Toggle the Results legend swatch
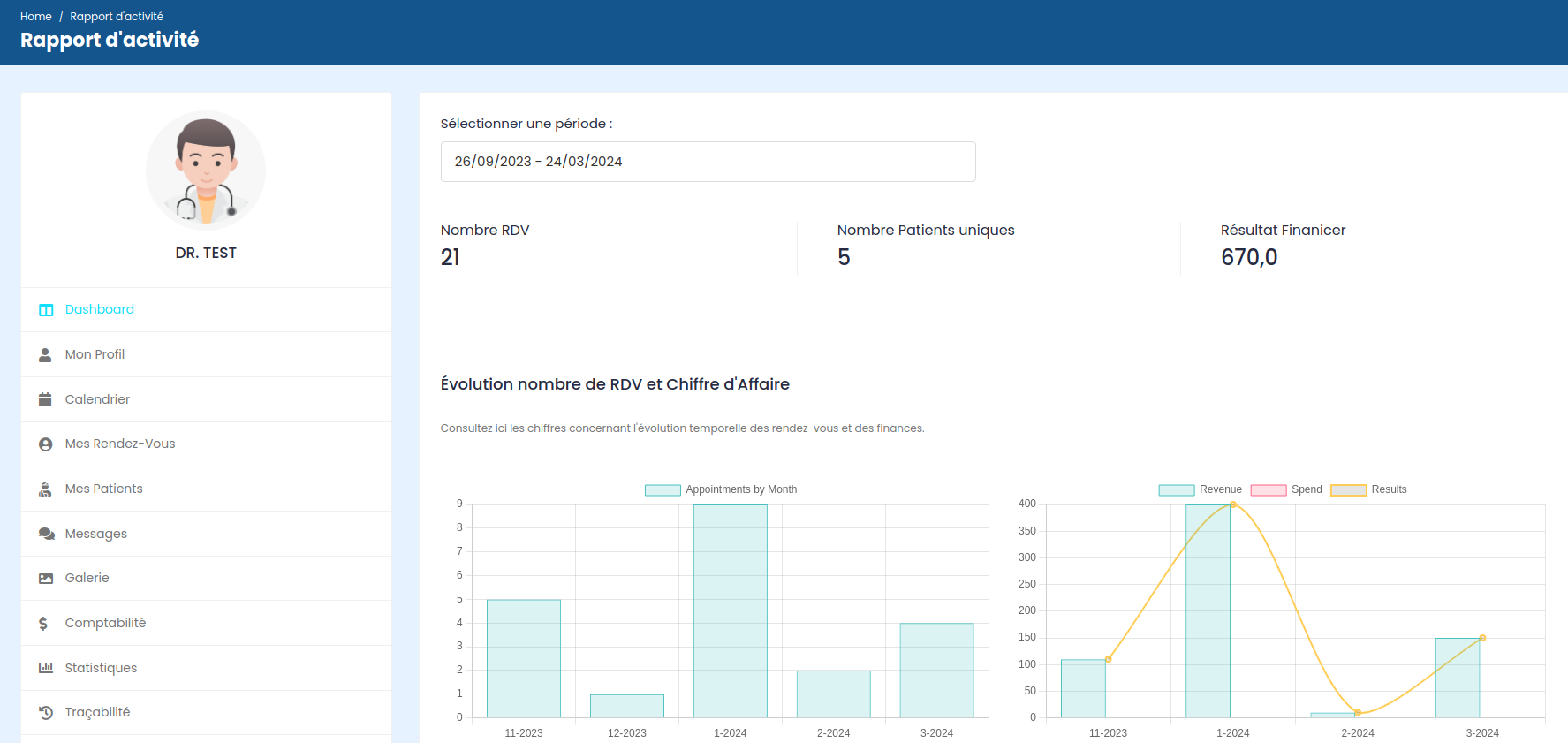 1349,489
